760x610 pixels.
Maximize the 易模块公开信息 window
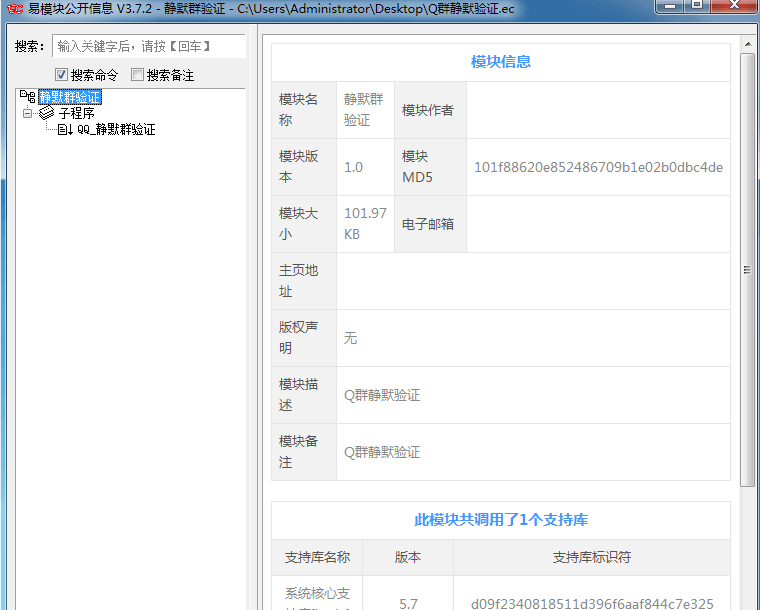(x=697, y=5)
